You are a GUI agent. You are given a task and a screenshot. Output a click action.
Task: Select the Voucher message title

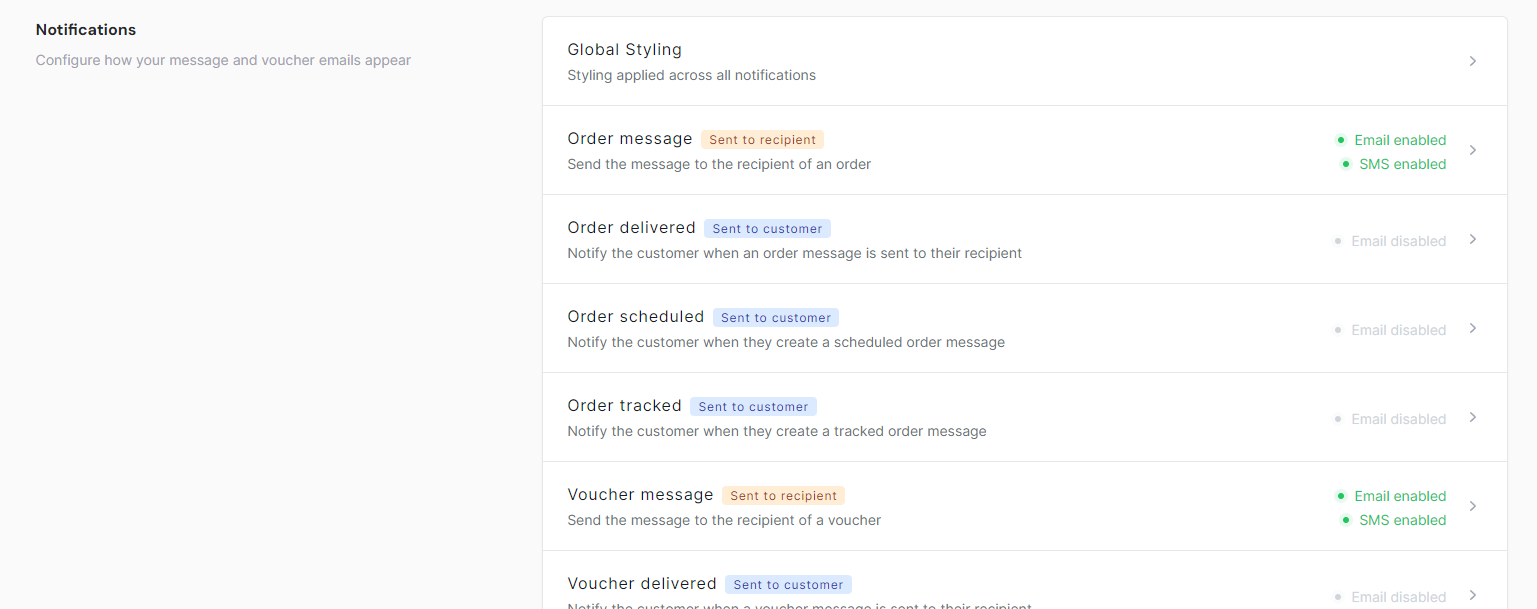coord(640,495)
